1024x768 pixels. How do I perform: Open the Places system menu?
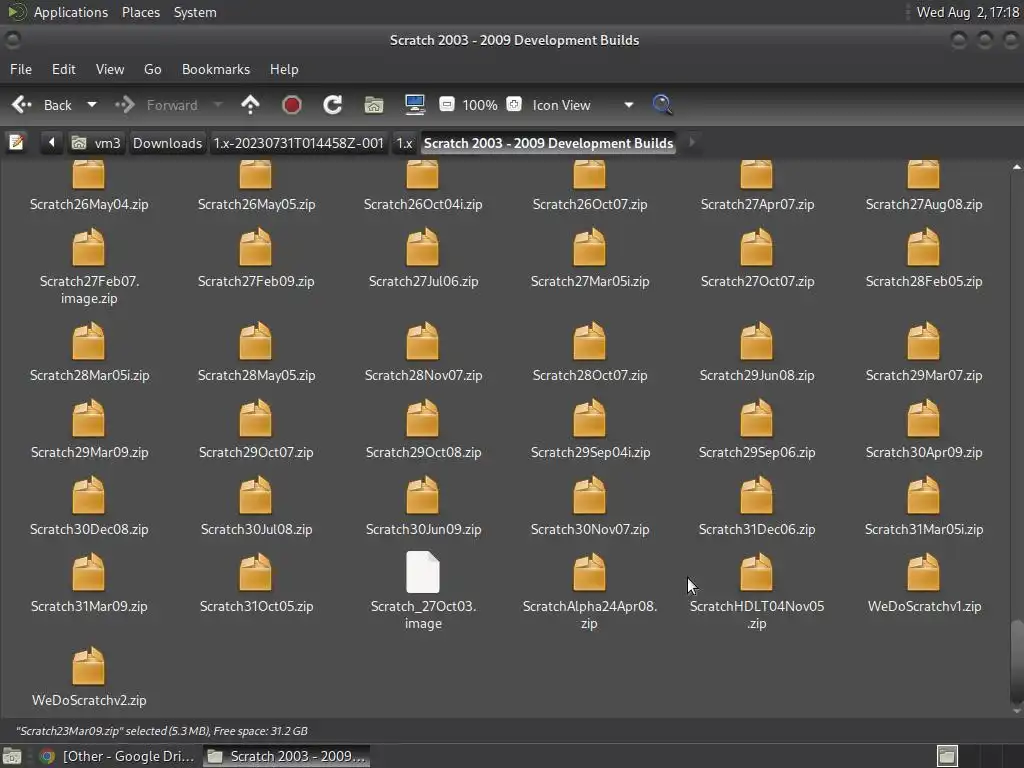pos(140,12)
